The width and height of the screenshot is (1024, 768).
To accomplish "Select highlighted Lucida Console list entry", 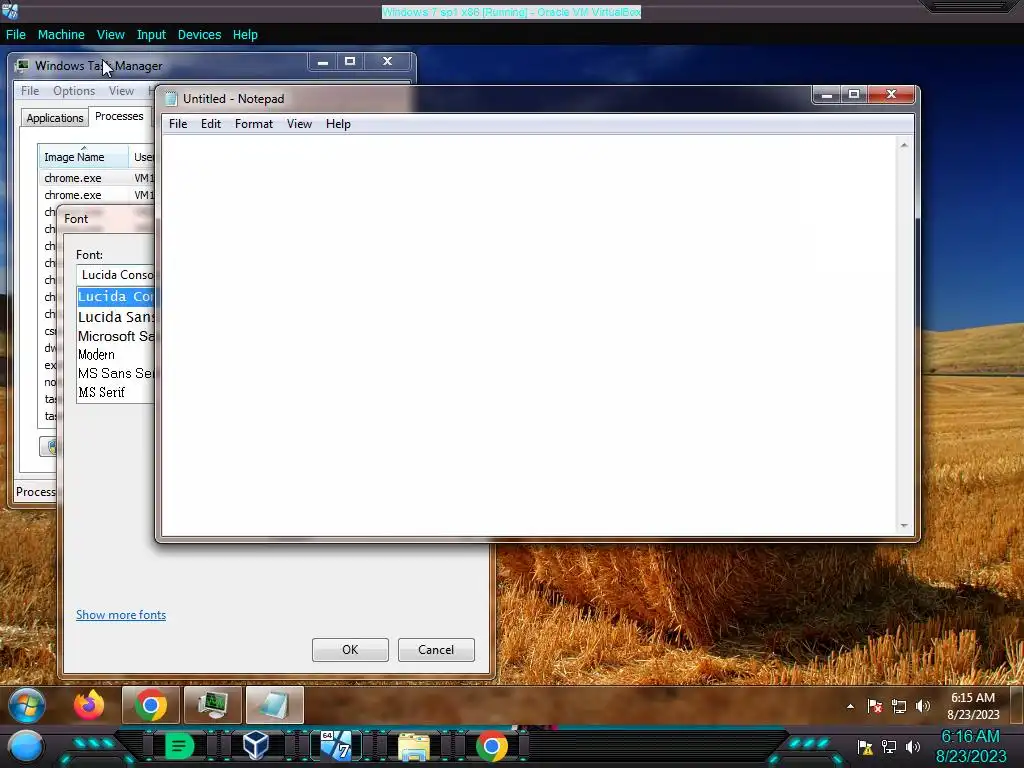I will [x=116, y=296].
